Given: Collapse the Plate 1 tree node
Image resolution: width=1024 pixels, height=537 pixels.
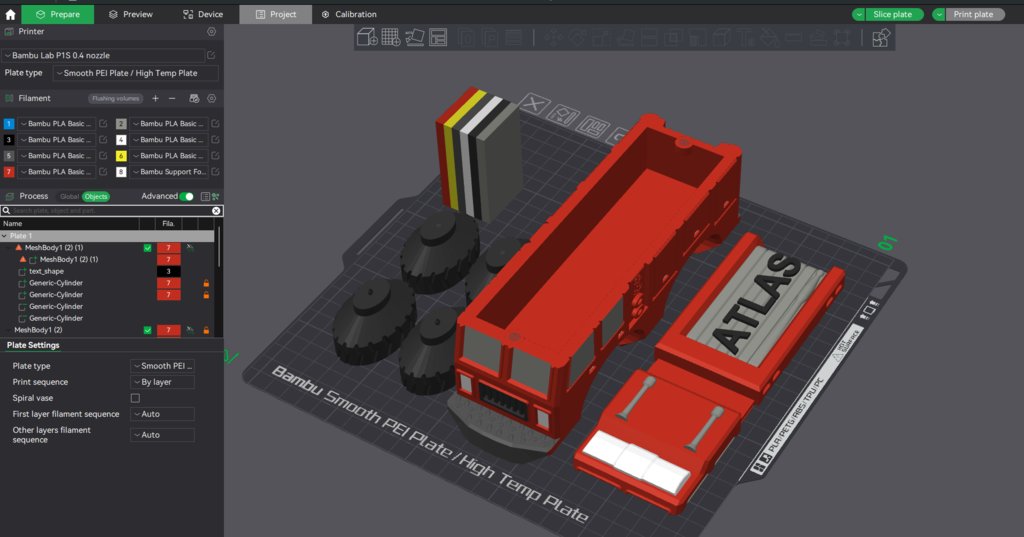Looking at the screenshot, I should coord(5,236).
